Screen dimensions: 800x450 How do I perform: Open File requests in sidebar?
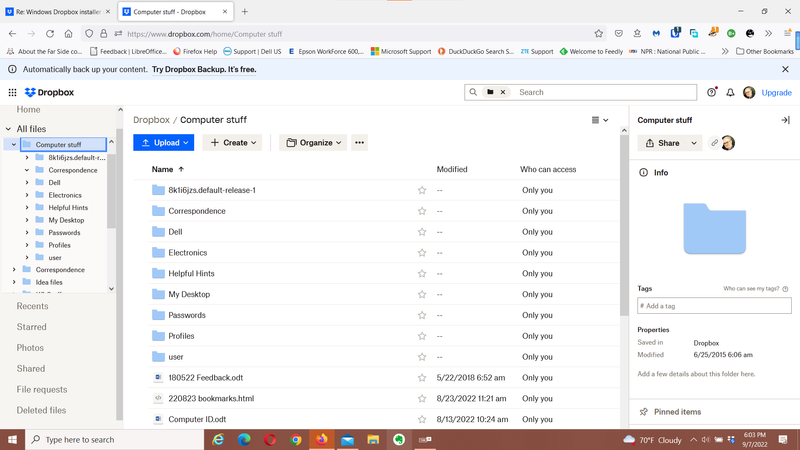(42, 390)
